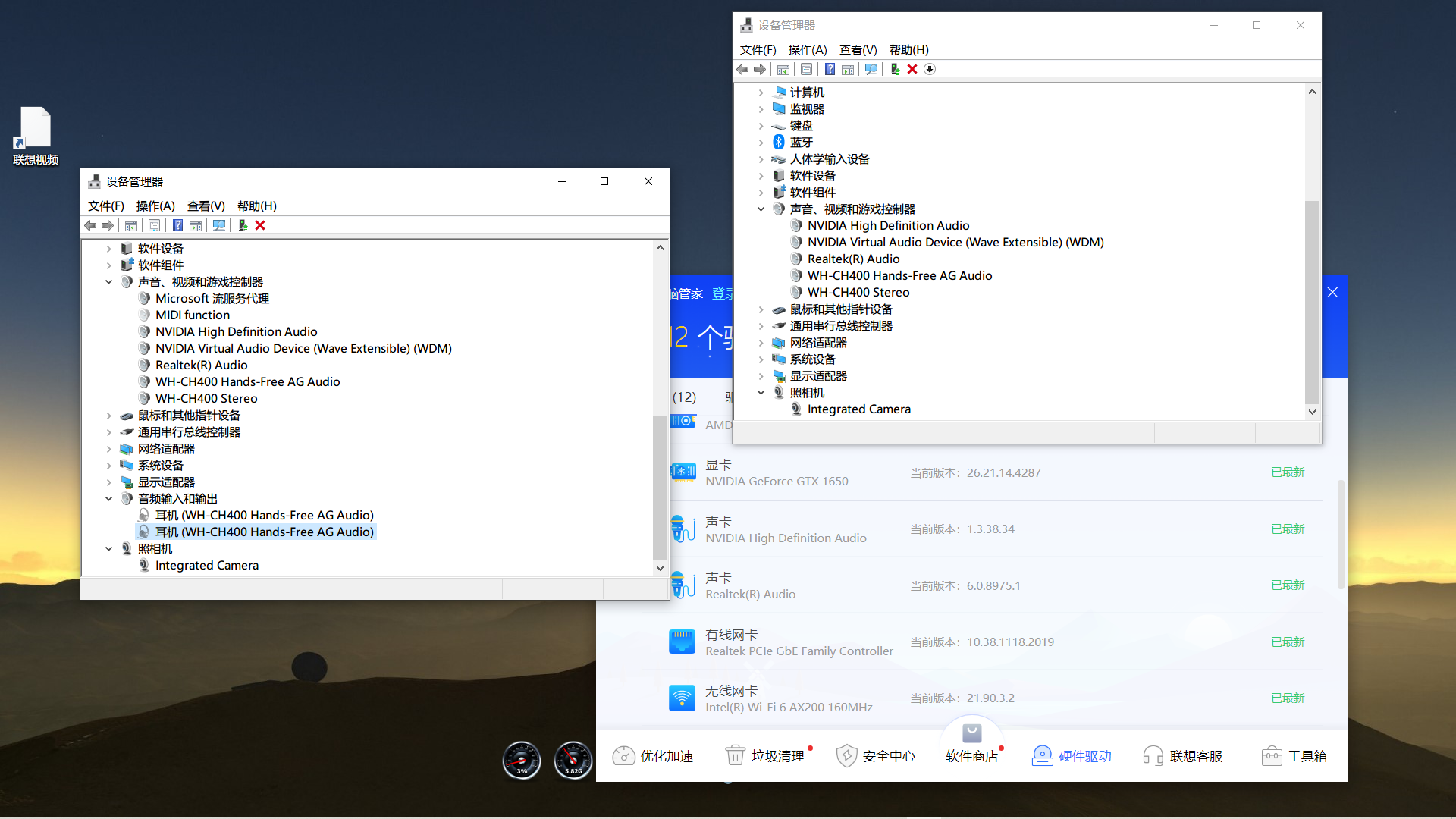Open 工具箱 in Lenovo manager
The width and height of the screenshot is (1456, 819).
(x=1294, y=756)
